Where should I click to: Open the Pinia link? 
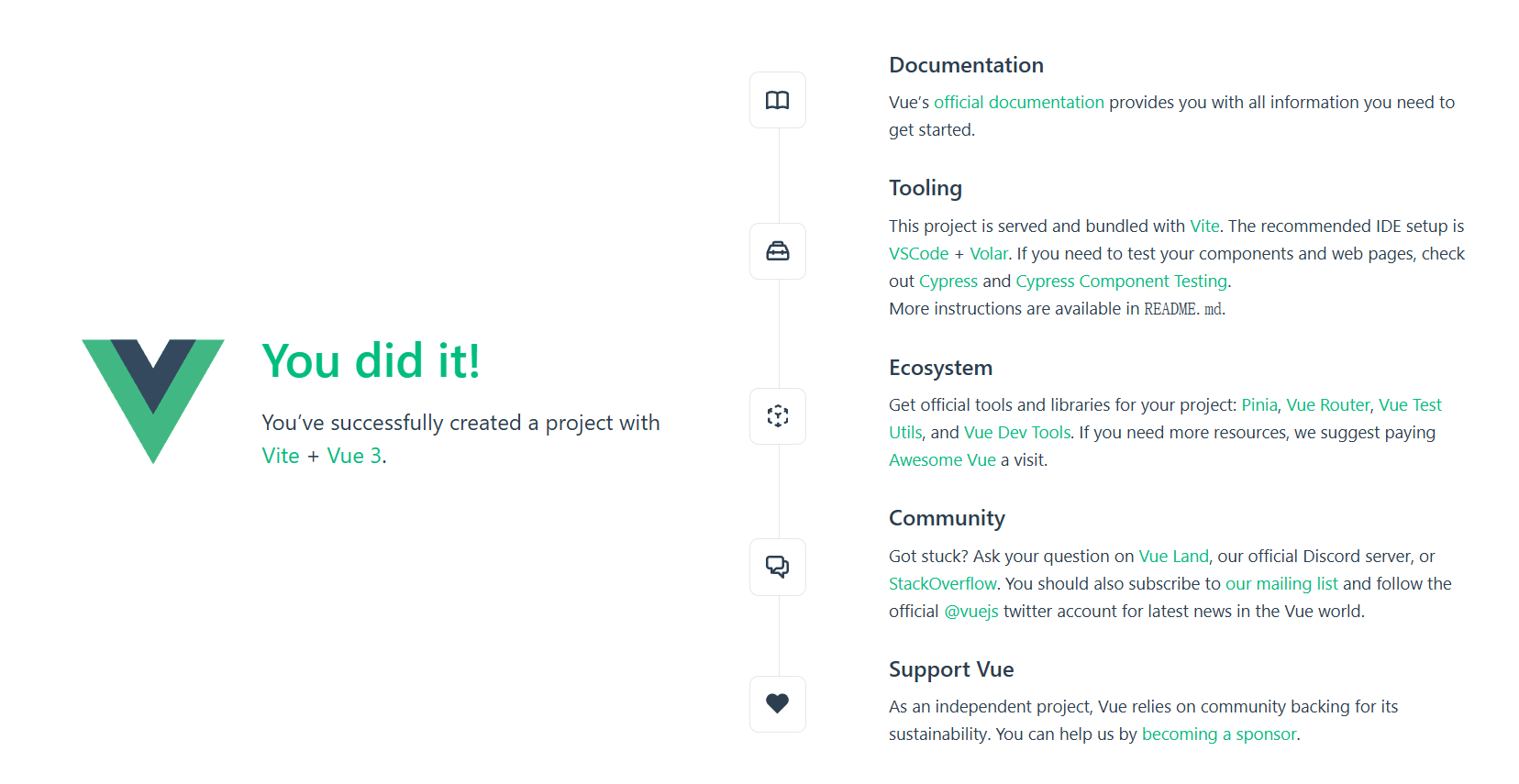click(x=1258, y=405)
